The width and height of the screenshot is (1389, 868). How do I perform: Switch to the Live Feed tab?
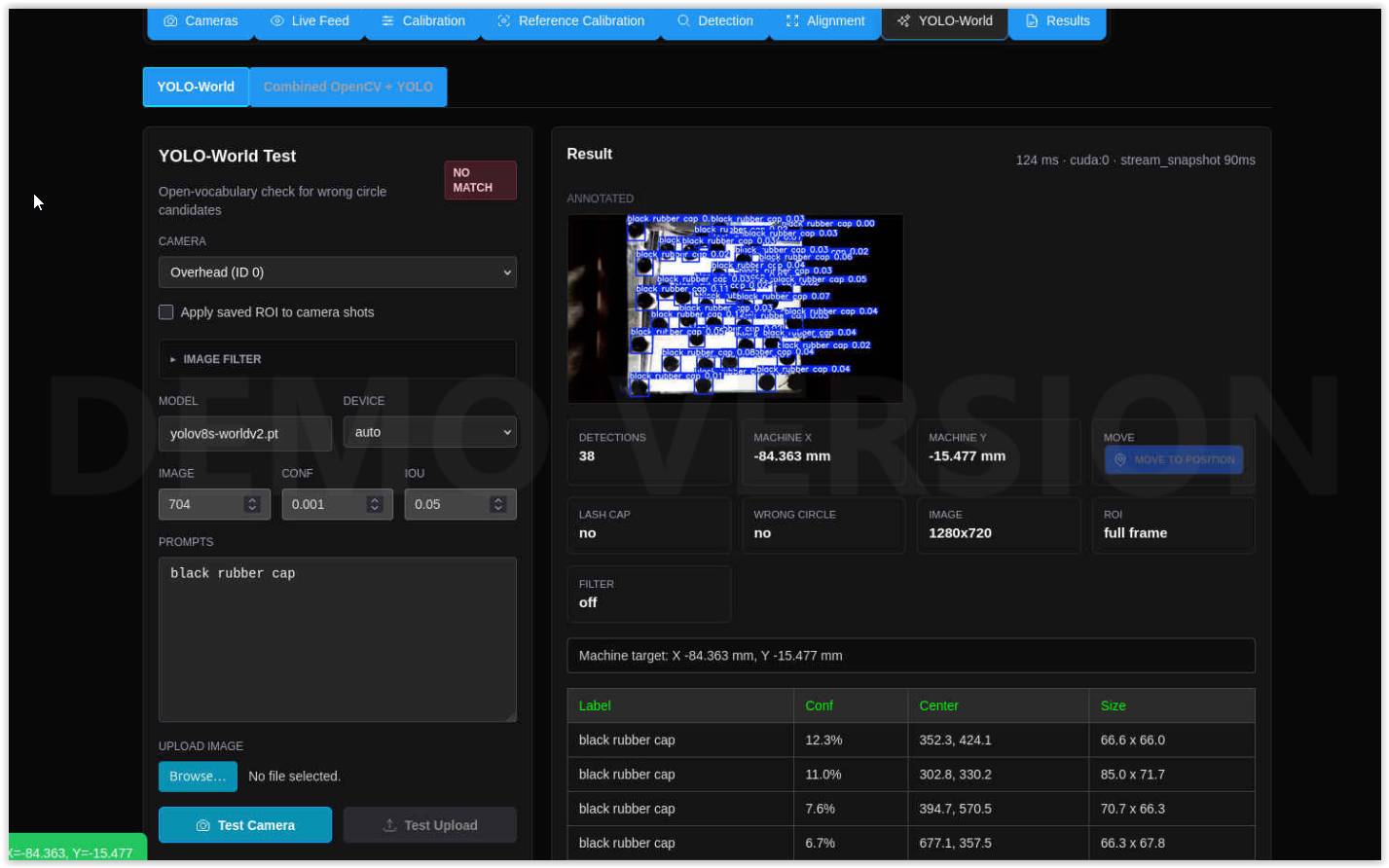click(x=310, y=21)
